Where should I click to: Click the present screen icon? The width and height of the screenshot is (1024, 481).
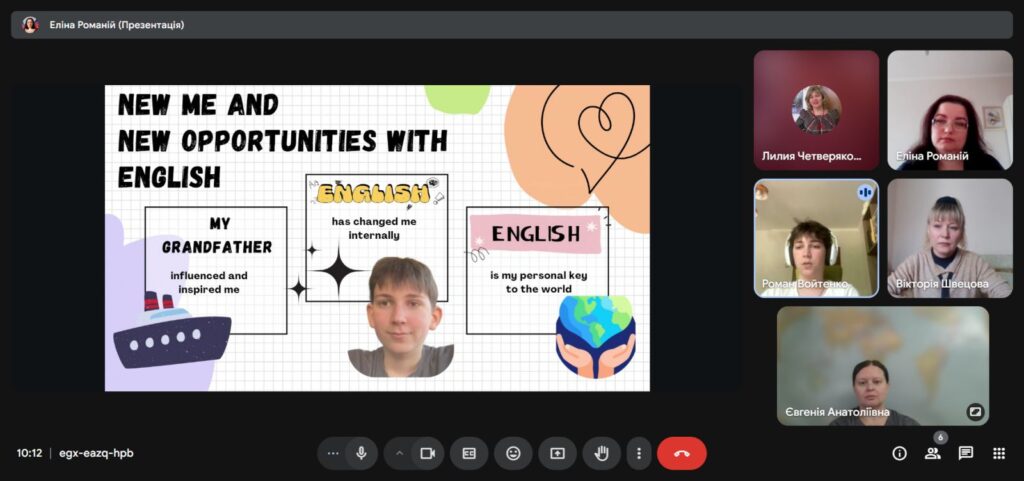(x=557, y=453)
